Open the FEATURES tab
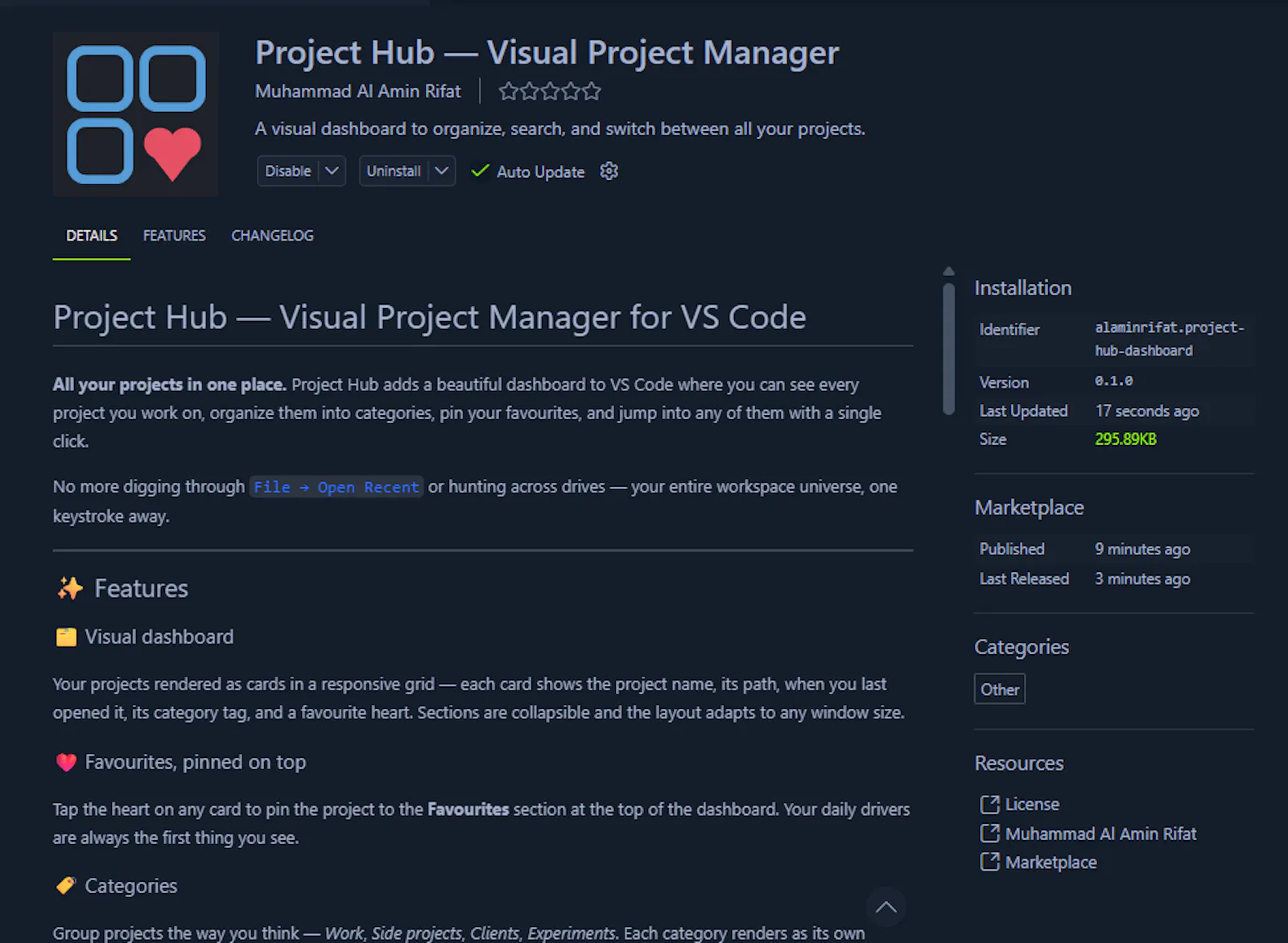1288x943 pixels. click(174, 236)
